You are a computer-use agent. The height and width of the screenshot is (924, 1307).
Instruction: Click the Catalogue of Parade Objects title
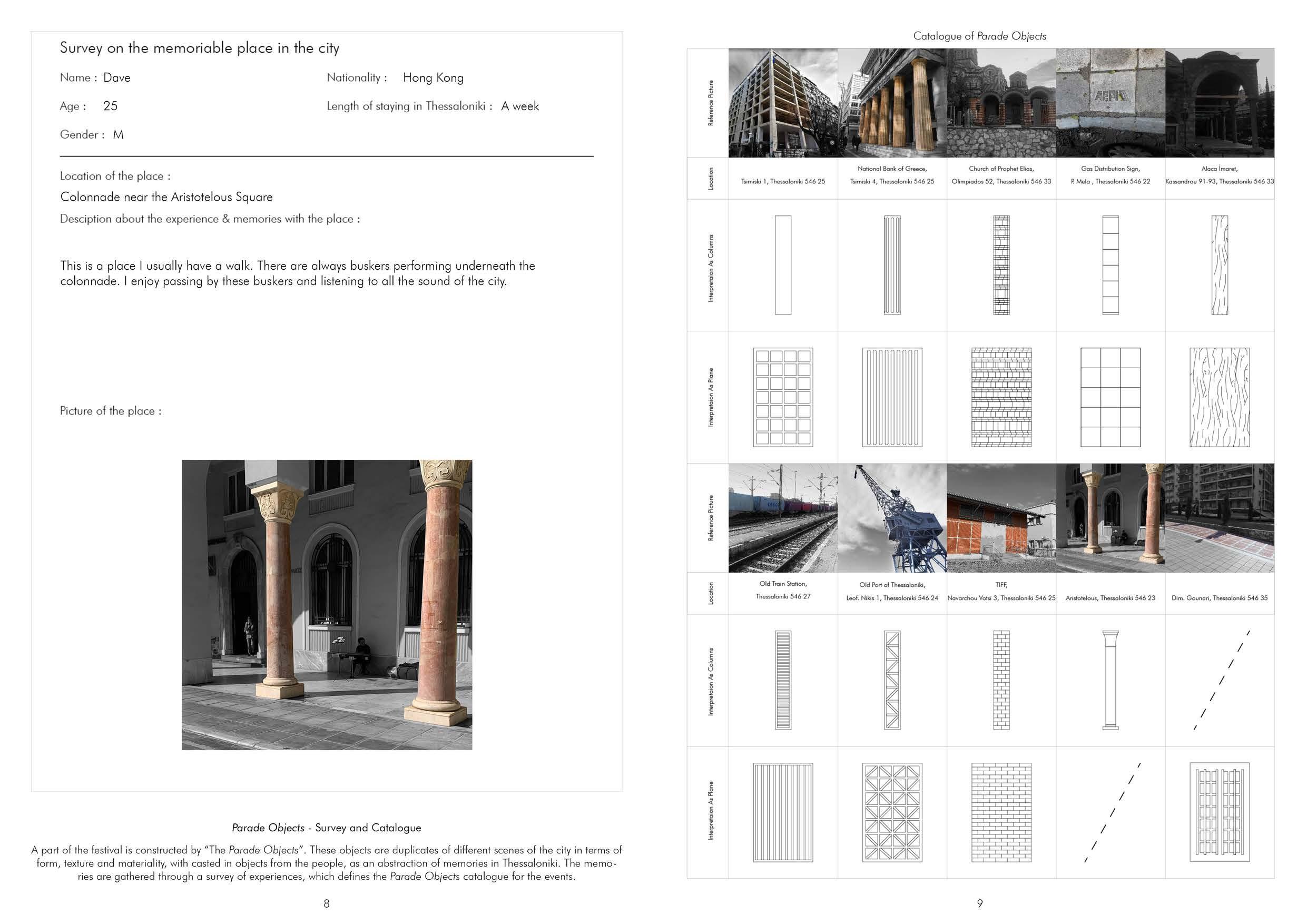point(979,36)
